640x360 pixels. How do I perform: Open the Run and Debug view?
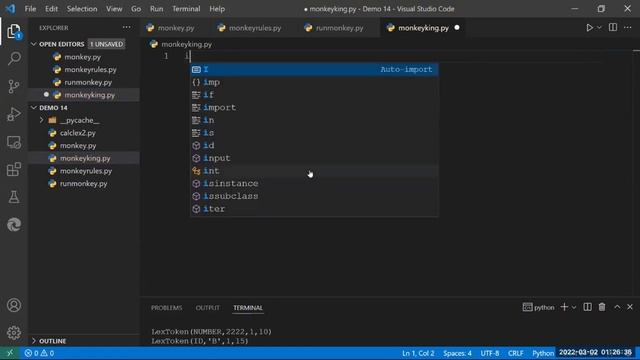(14, 114)
